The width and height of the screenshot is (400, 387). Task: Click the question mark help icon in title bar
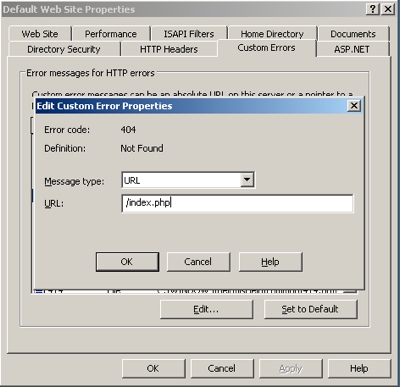(x=373, y=9)
